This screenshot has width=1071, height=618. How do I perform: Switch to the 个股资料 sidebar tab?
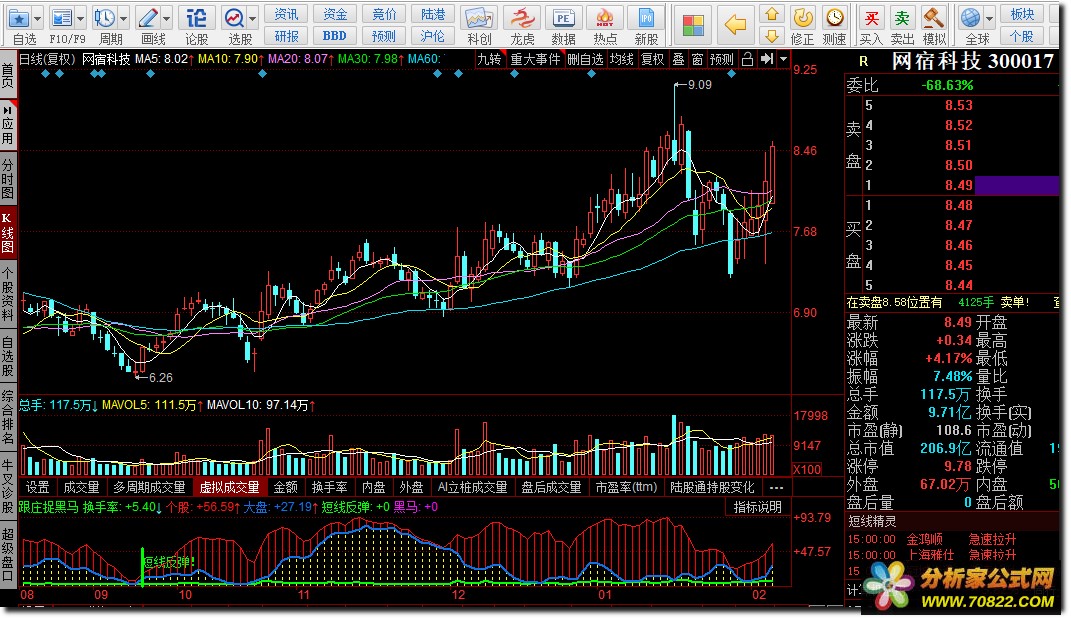click(8, 294)
